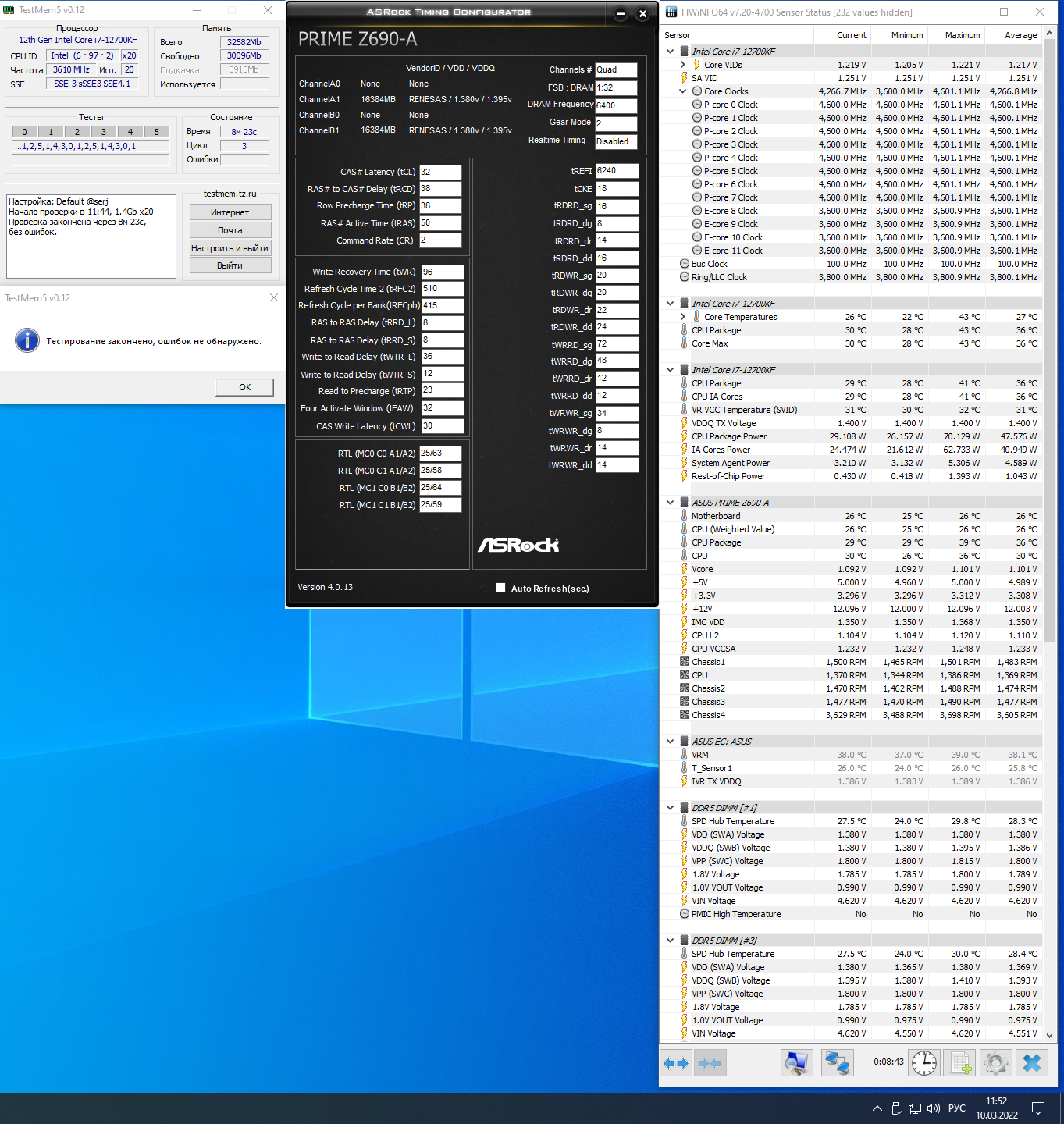This screenshot has width=1064, height=1124.
Task: Select the E-core 11 Clock sensor row
Action: [x=852, y=251]
